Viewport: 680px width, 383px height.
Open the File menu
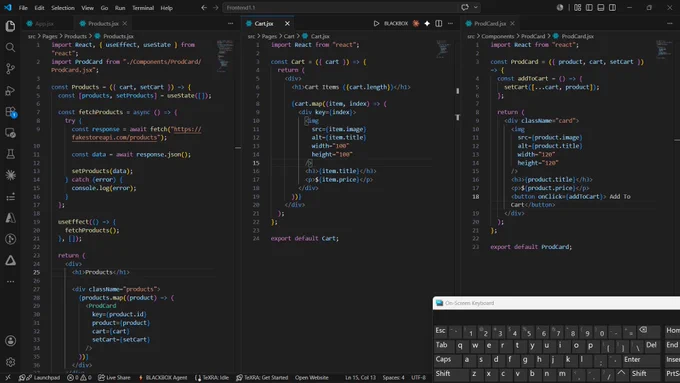[x=23, y=8]
